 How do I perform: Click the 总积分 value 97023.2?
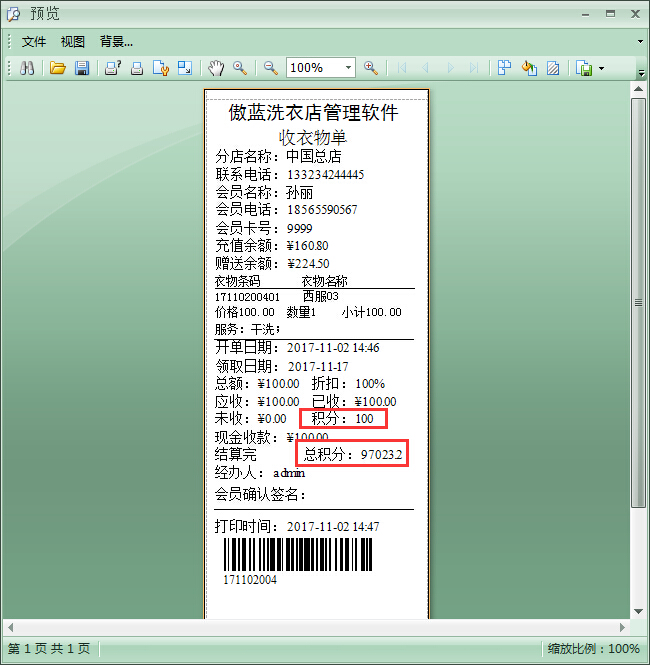(381, 455)
